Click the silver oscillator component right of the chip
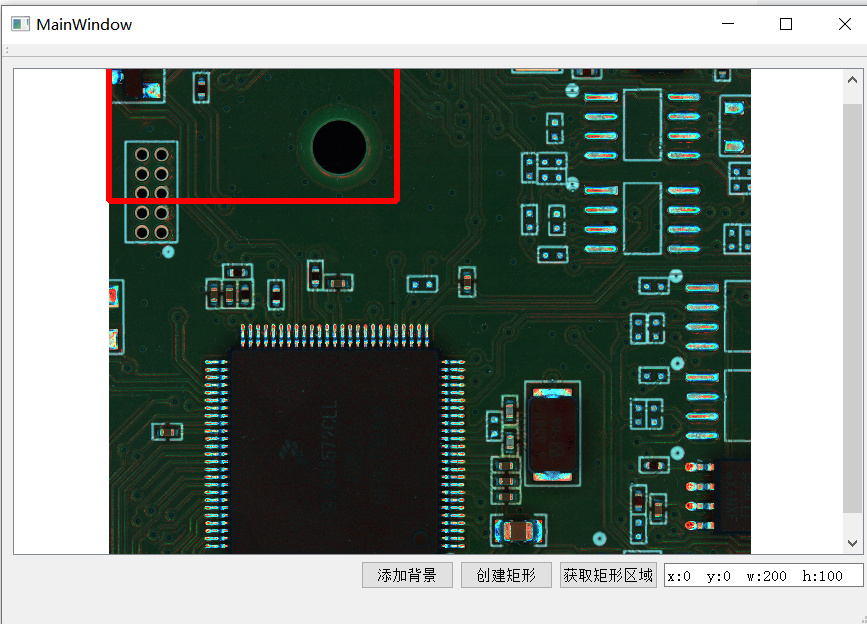The height and width of the screenshot is (624, 867). pos(551,430)
